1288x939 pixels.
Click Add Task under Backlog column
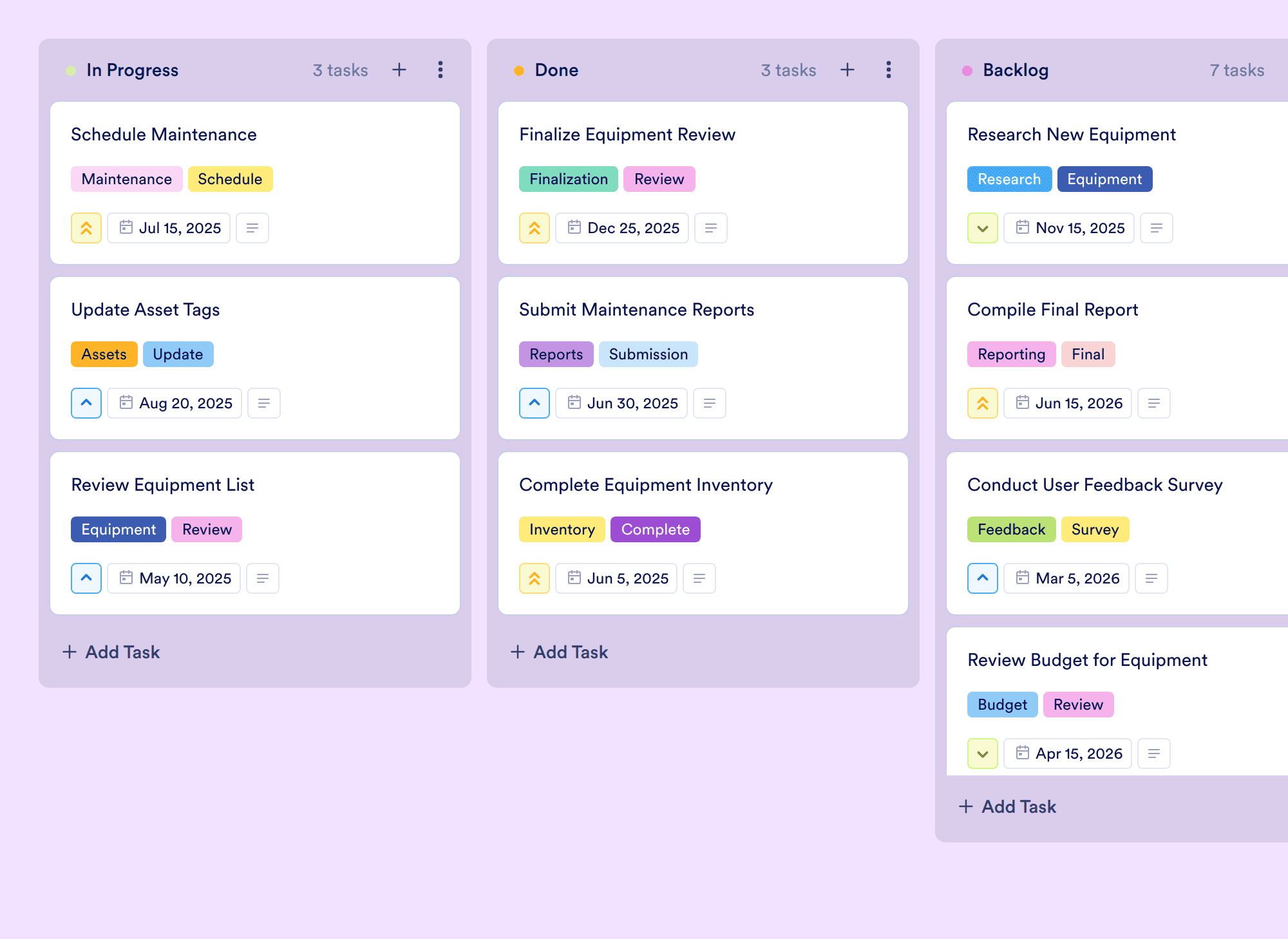[x=1008, y=806]
